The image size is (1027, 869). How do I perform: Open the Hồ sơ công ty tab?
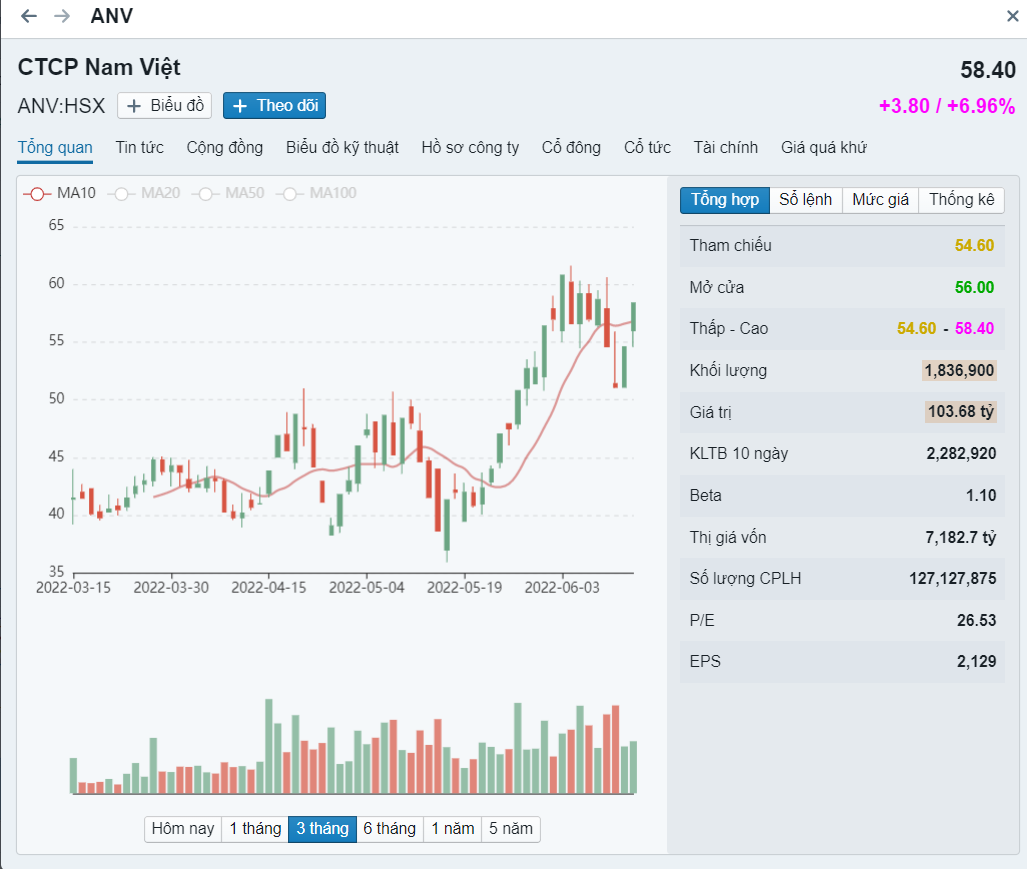[470, 147]
